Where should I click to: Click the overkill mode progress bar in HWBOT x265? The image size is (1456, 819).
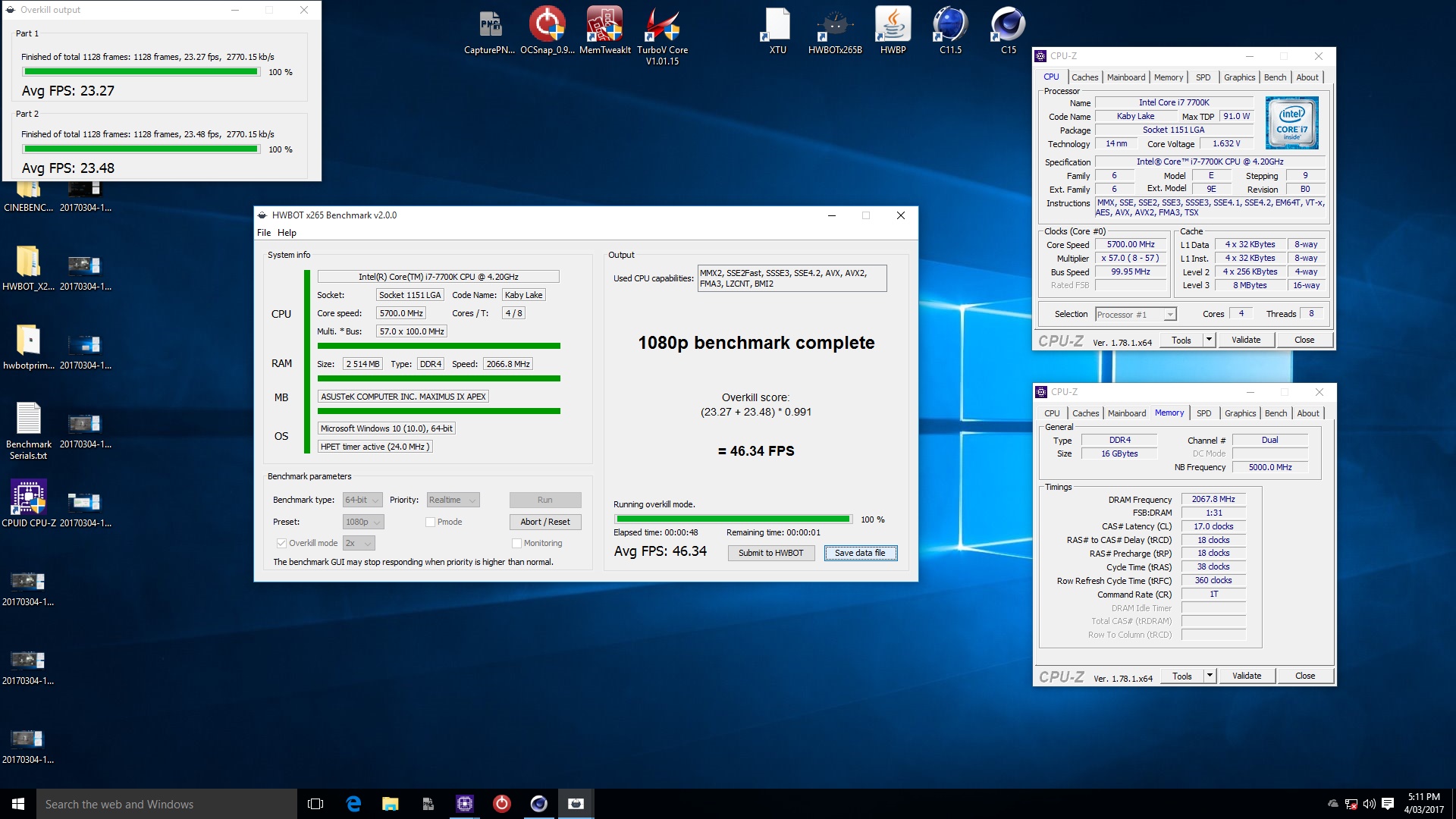[733, 519]
